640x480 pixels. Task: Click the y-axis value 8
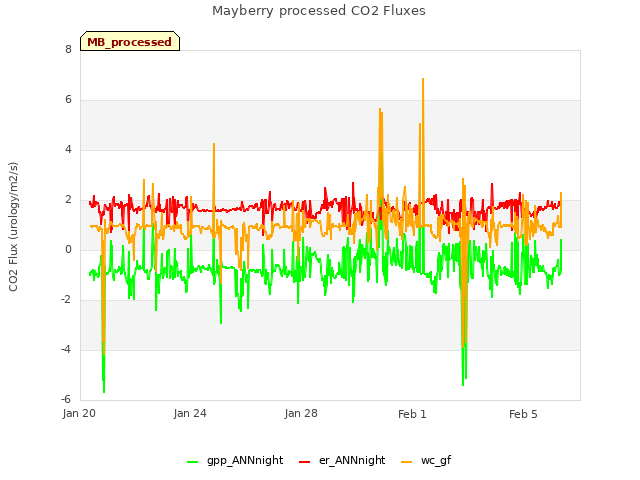pos(68,49)
